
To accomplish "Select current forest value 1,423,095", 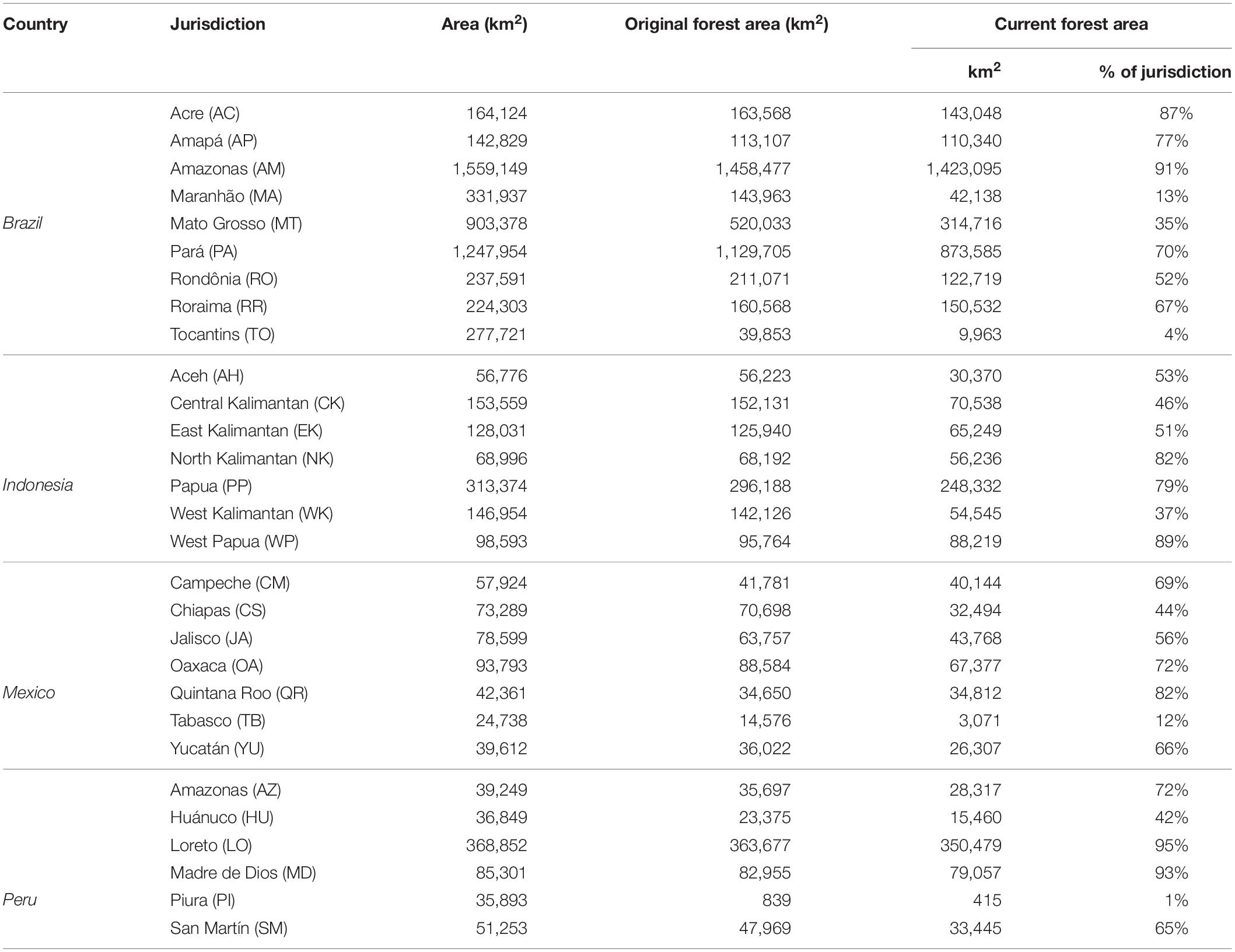I will tap(964, 169).
